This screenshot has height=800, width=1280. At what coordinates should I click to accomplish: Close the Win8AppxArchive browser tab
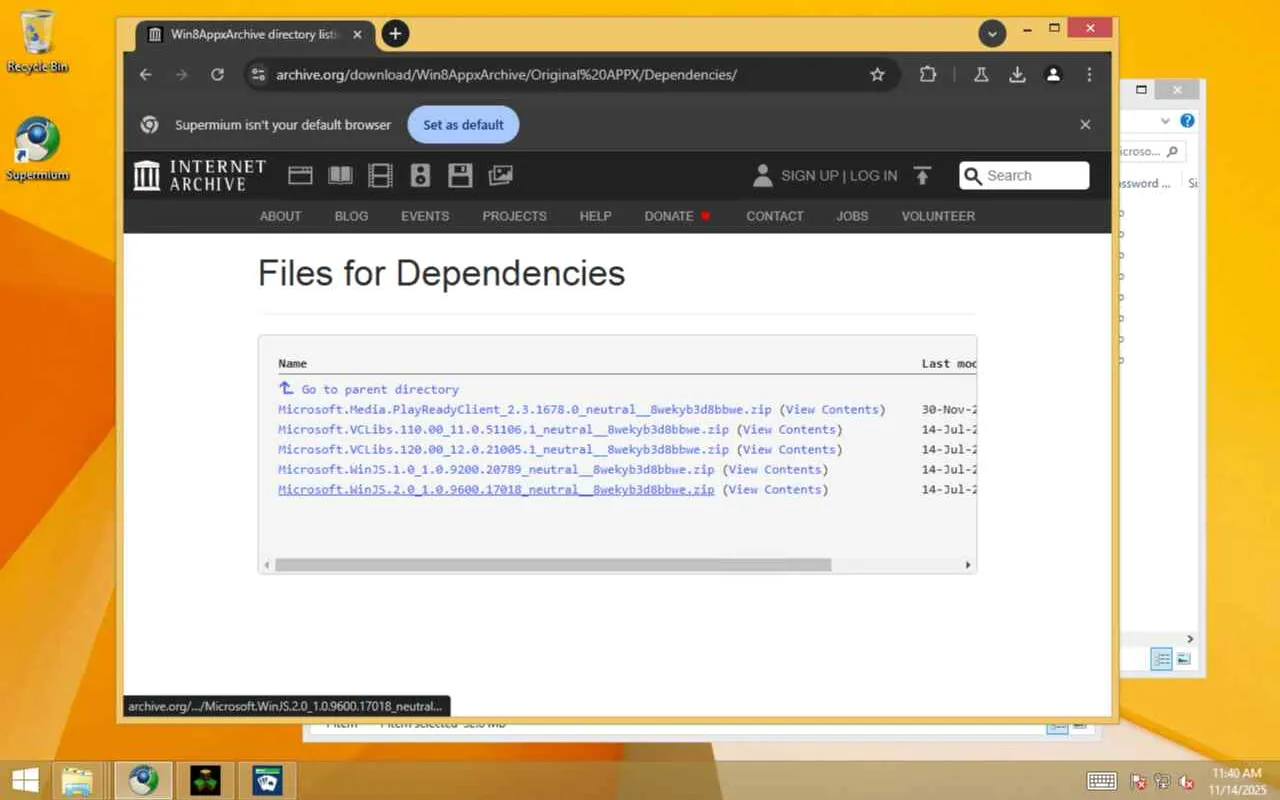click(x=358, y=34)
